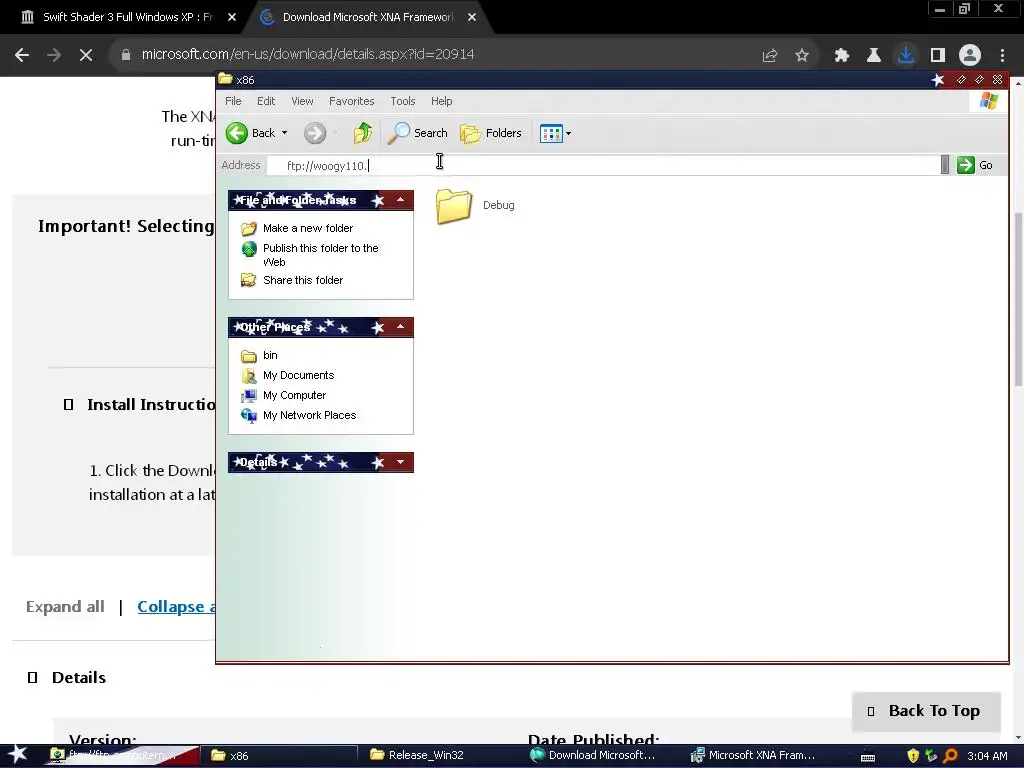Image resolution: width=1024 pixels, height=768 pixels.
Task: Click the Collapse all link
Action: coord(176,607)
